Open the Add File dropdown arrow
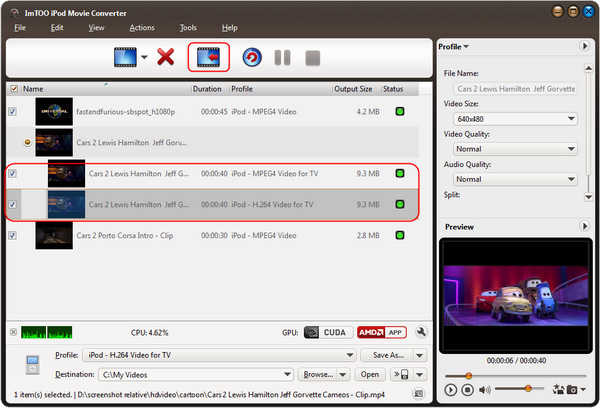Screen dimensions: 600x408 tap(144, 57)
